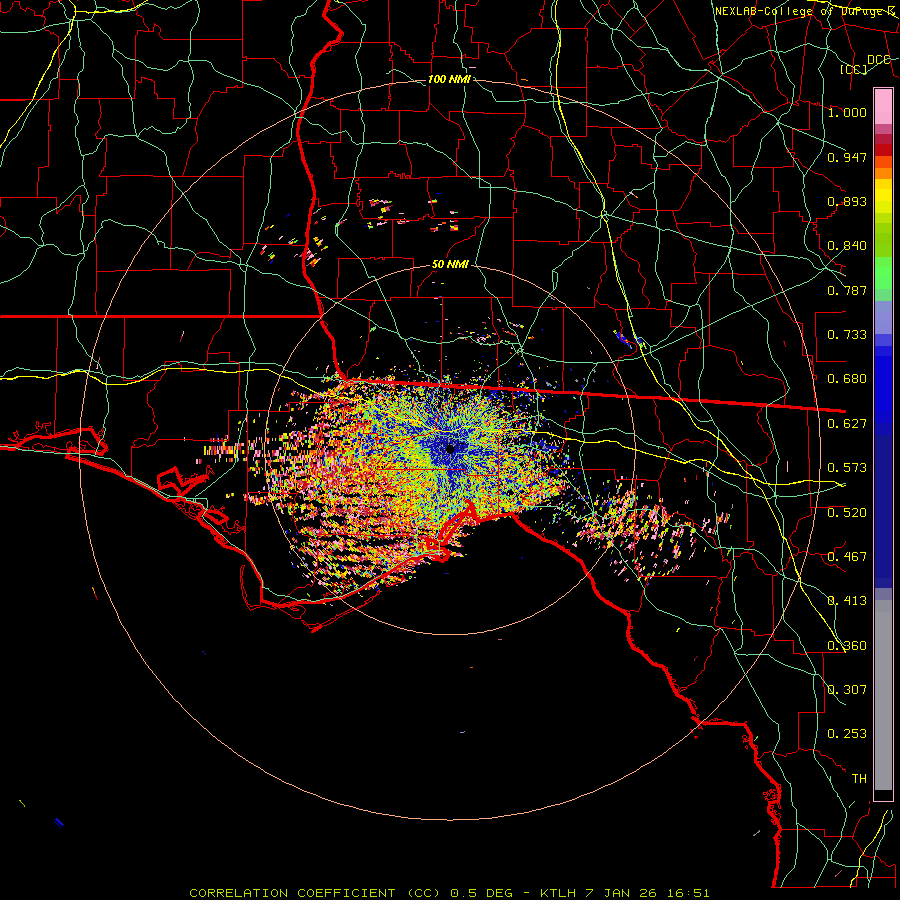
Task: Click the bright green color bar segment
Action: [883, 273]
